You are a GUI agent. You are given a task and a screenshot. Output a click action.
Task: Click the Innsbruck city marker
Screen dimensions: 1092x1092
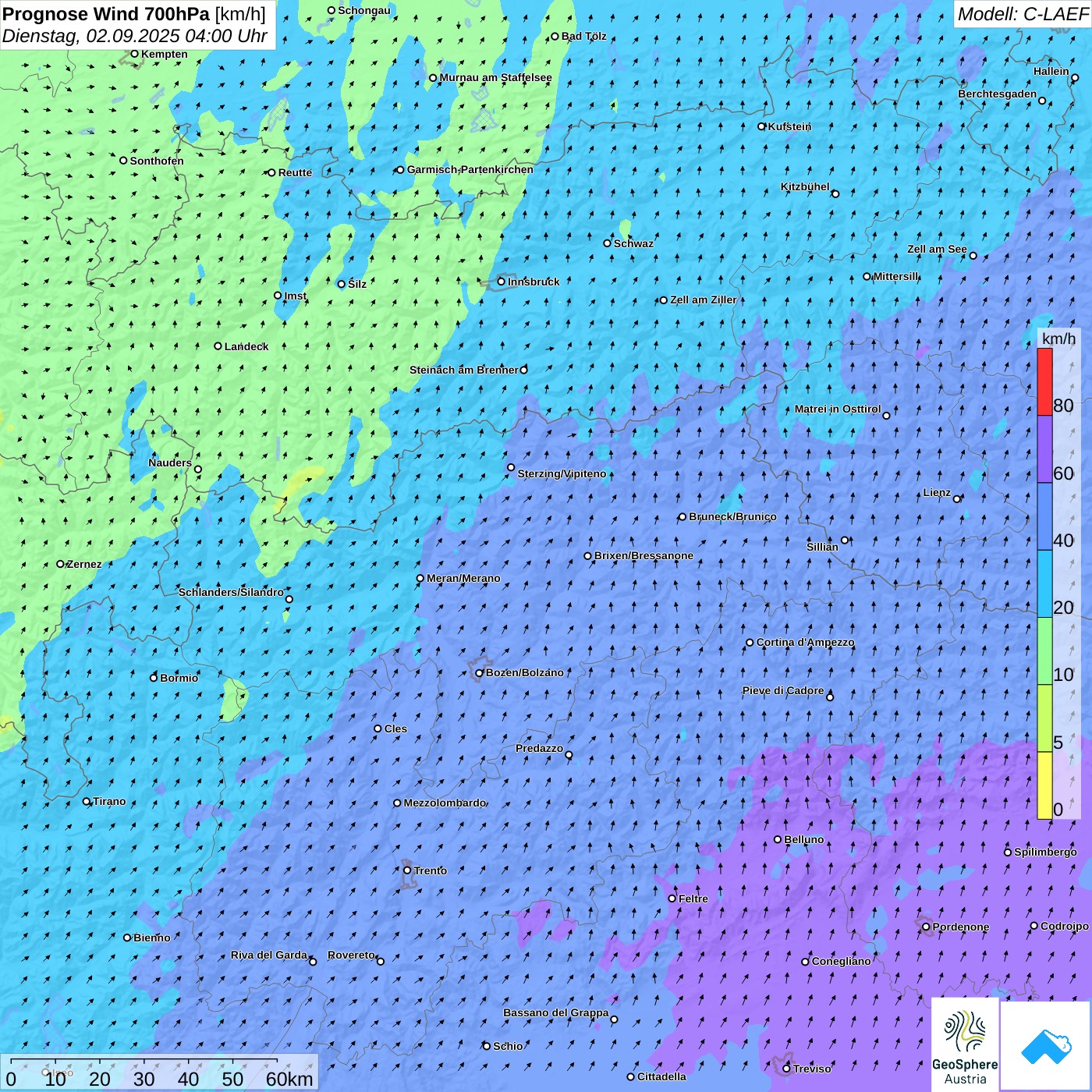pos(502,282)
